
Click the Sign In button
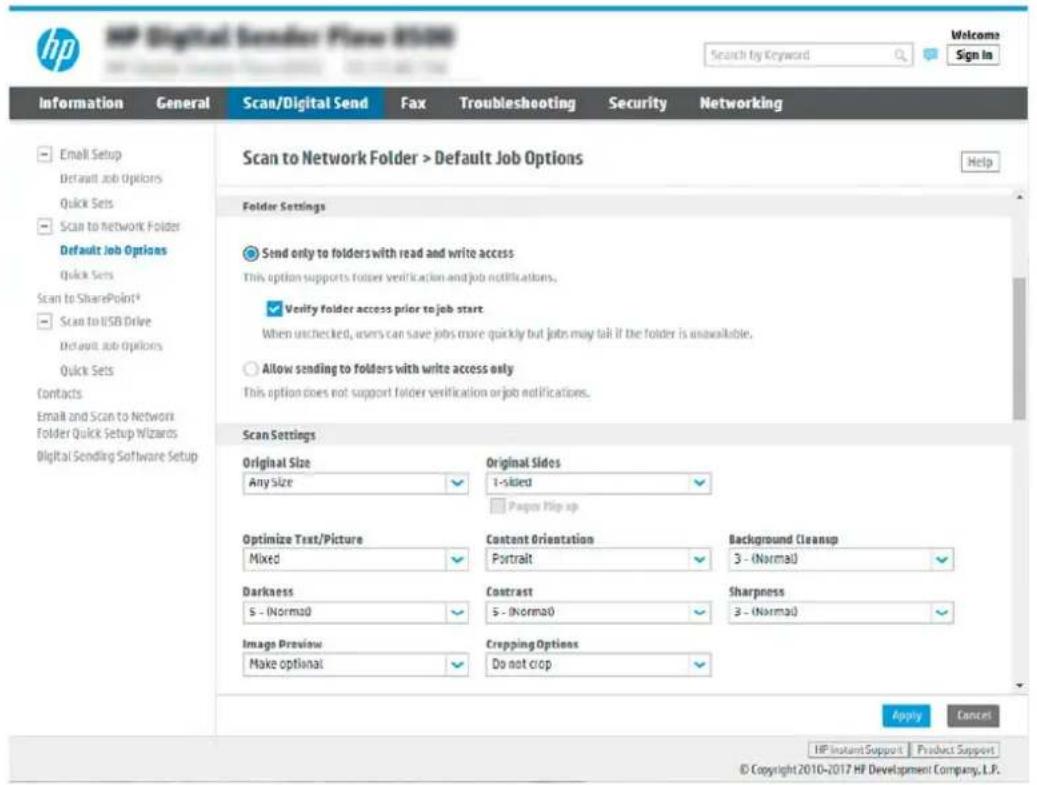point(974,55)
